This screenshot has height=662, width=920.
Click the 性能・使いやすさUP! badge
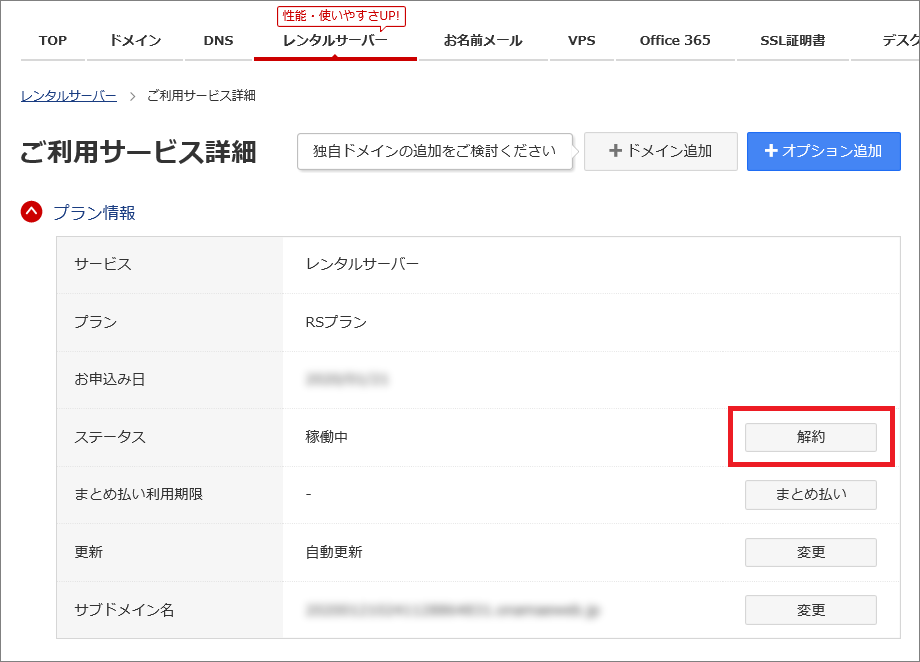[x=340, y=16]
